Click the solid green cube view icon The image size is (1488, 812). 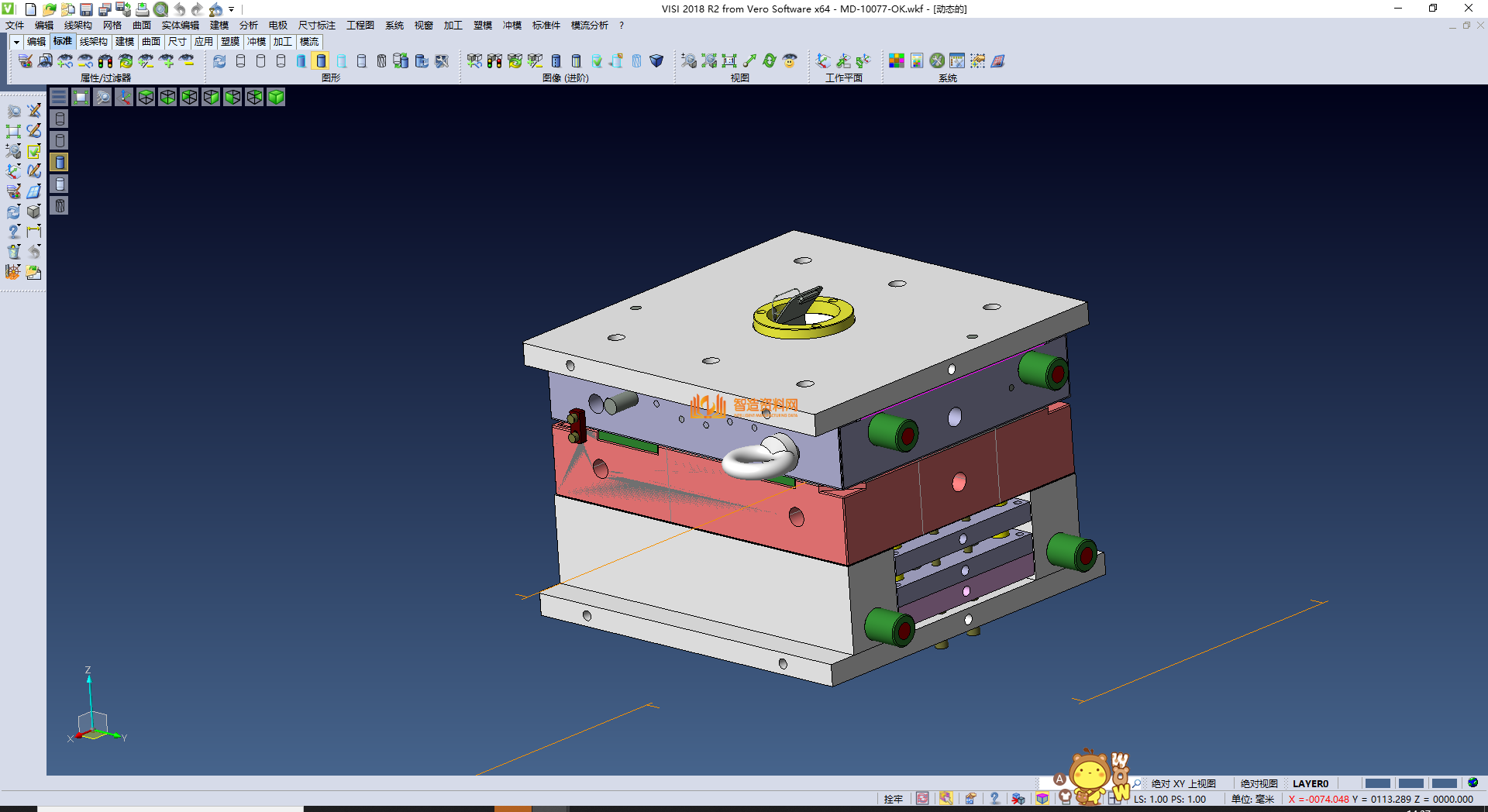pos(276,97)
